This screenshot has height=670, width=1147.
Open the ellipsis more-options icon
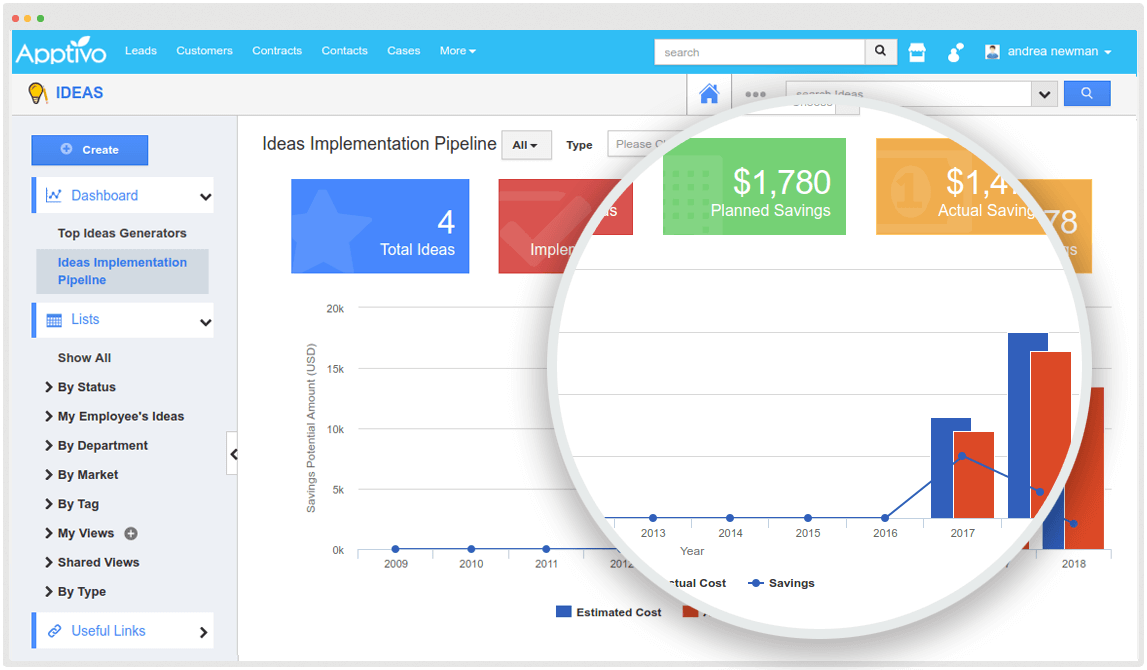755,93
